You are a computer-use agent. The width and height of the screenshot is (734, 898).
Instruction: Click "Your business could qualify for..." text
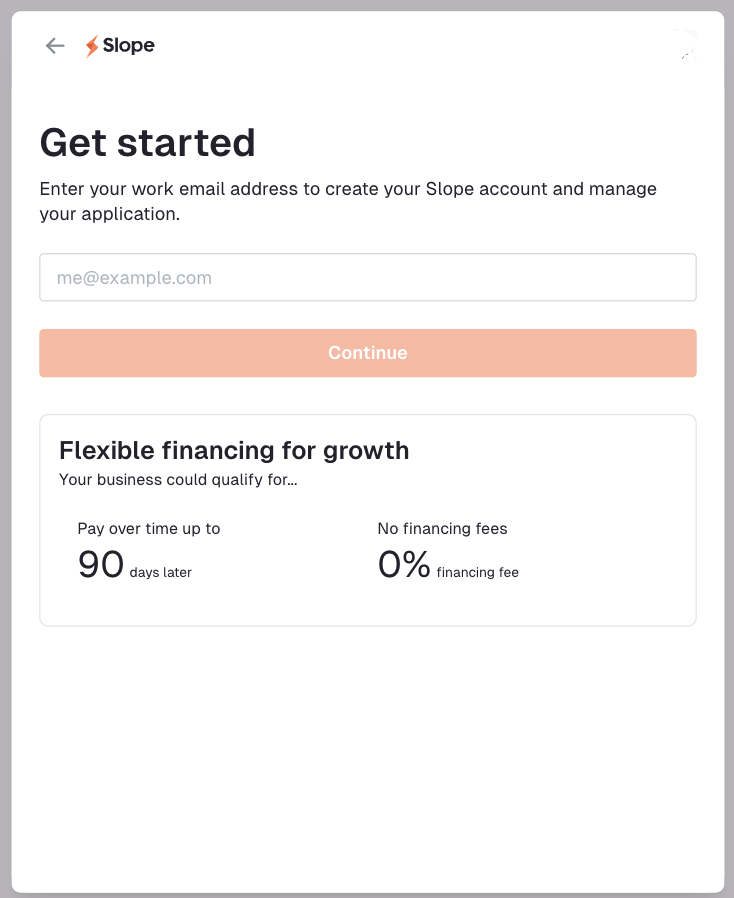(x=178, y=480)
